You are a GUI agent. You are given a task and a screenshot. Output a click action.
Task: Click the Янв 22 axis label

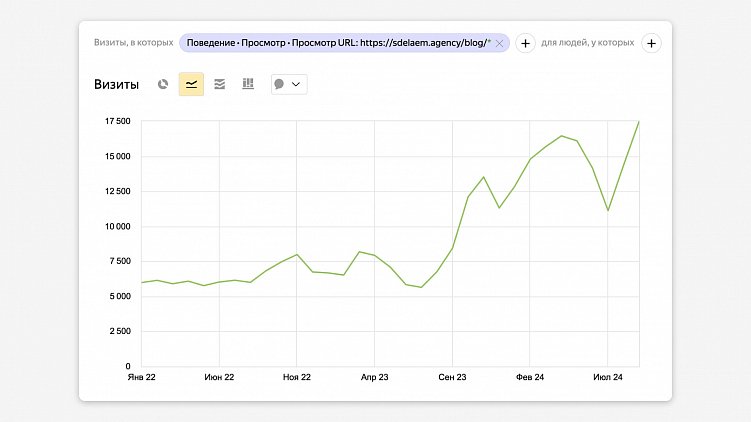coord(142,377)
